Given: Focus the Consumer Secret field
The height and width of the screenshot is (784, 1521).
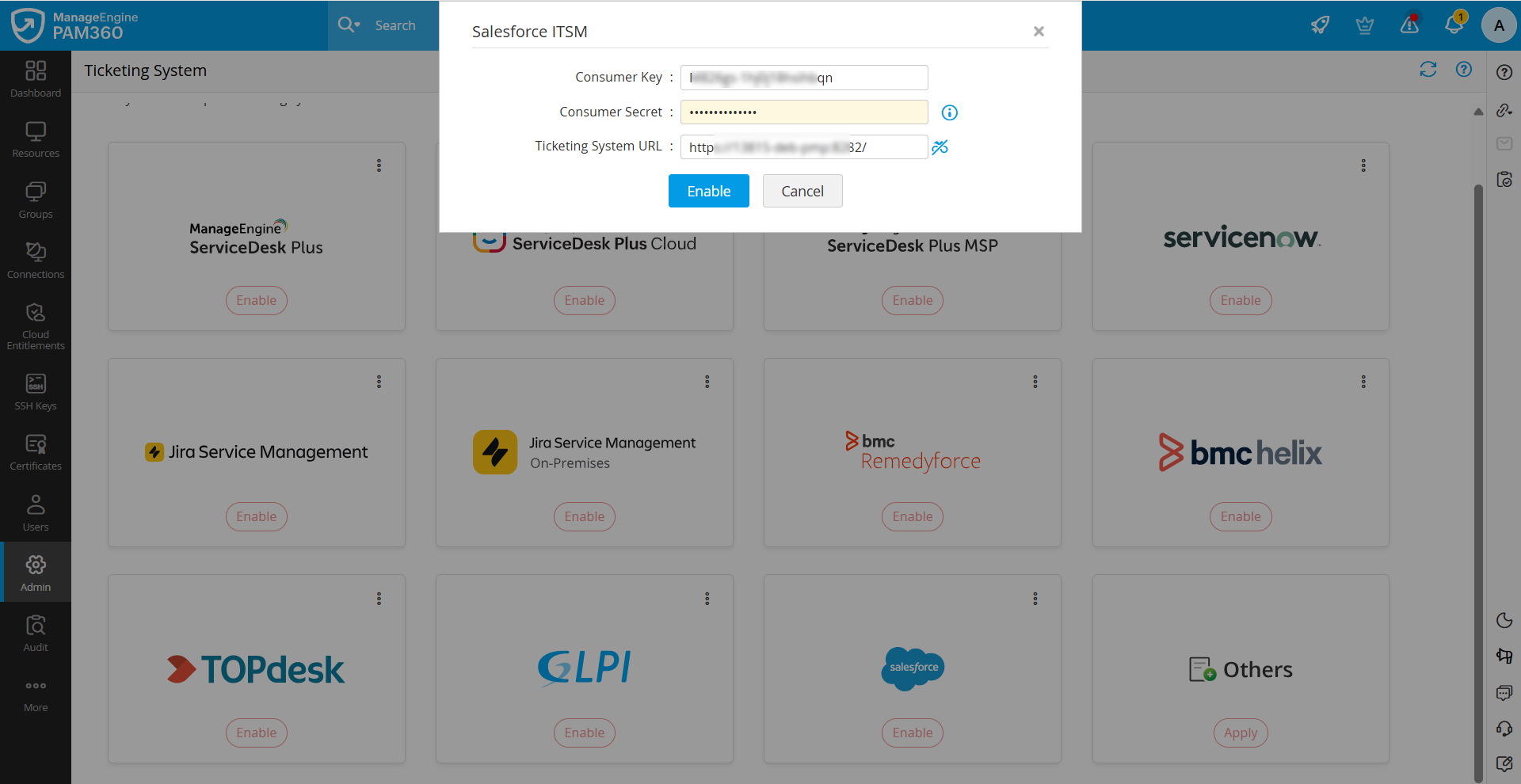Looking at the screenshot, I should coord(804,112).
